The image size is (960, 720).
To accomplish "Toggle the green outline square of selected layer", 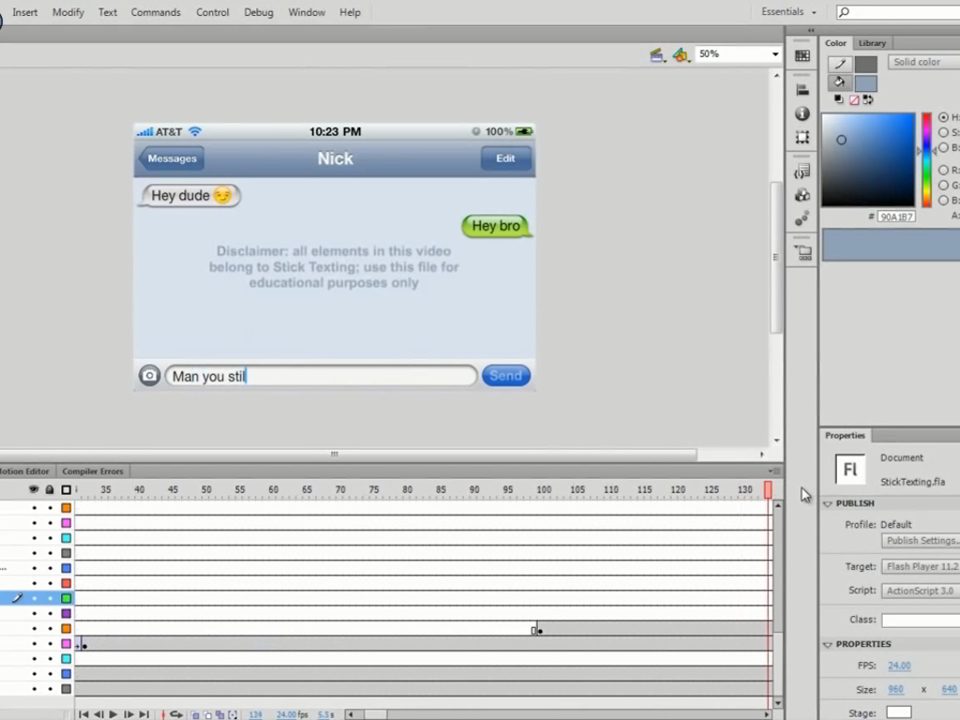I will 66,598.
